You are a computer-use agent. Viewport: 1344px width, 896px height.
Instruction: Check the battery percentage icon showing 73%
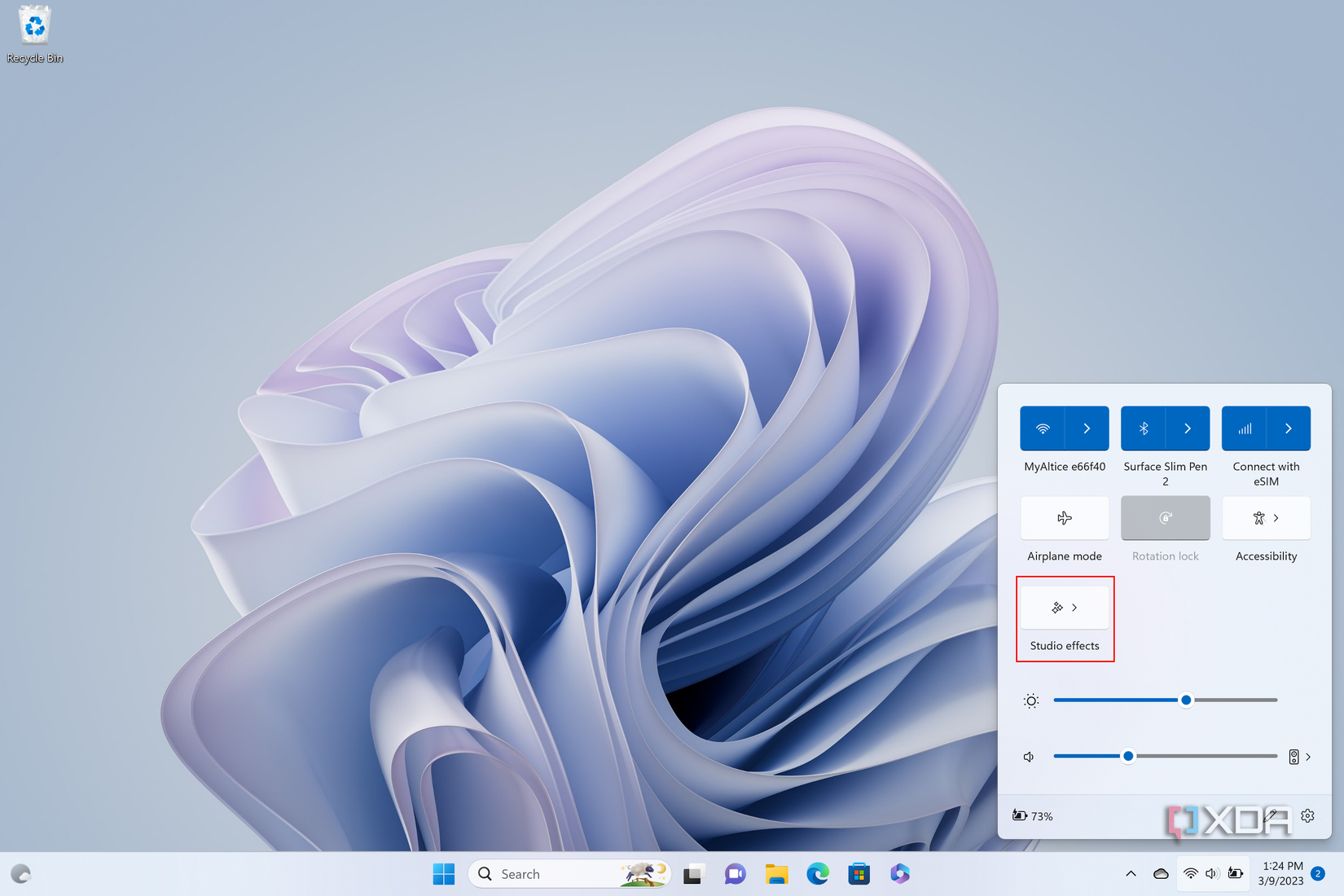(x=1021, y=815)
